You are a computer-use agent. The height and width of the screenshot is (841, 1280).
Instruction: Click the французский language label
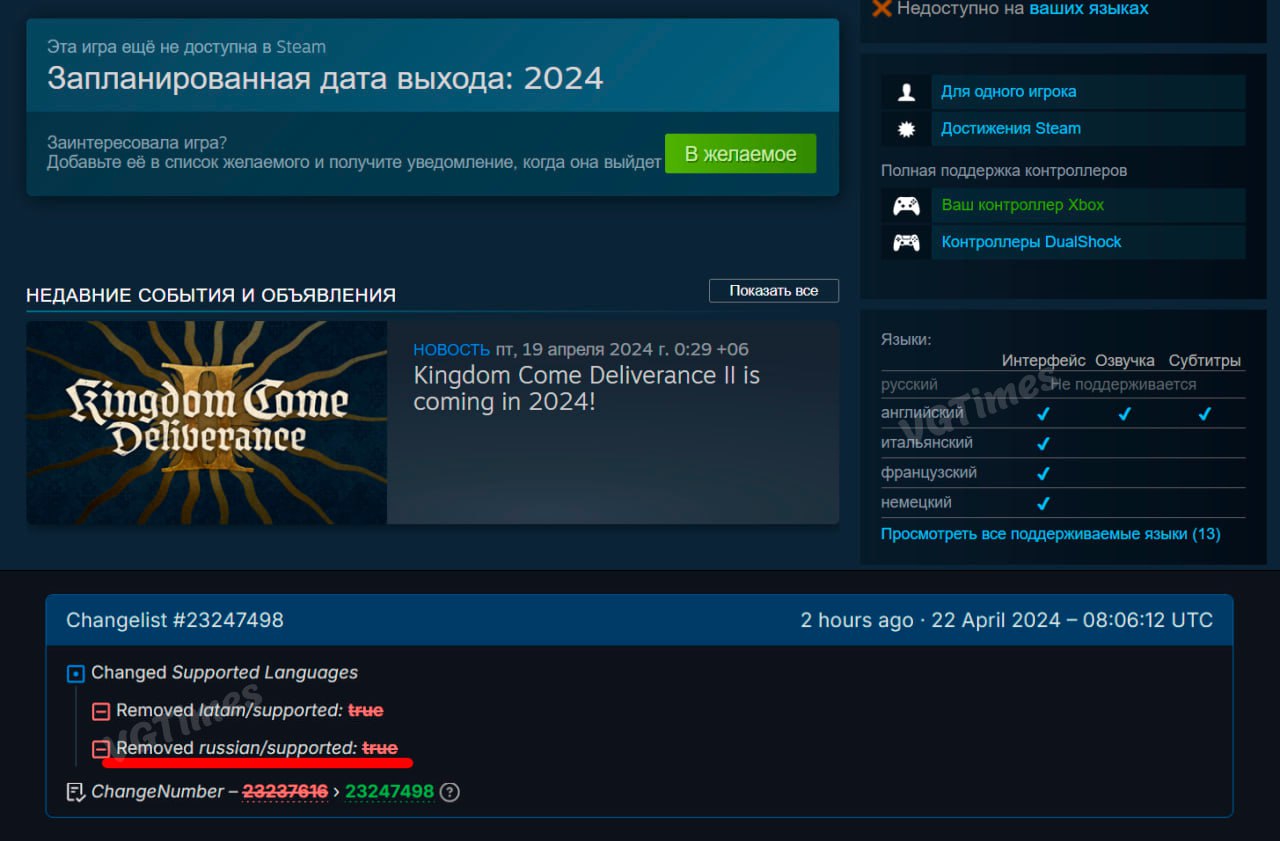point(929,472)
